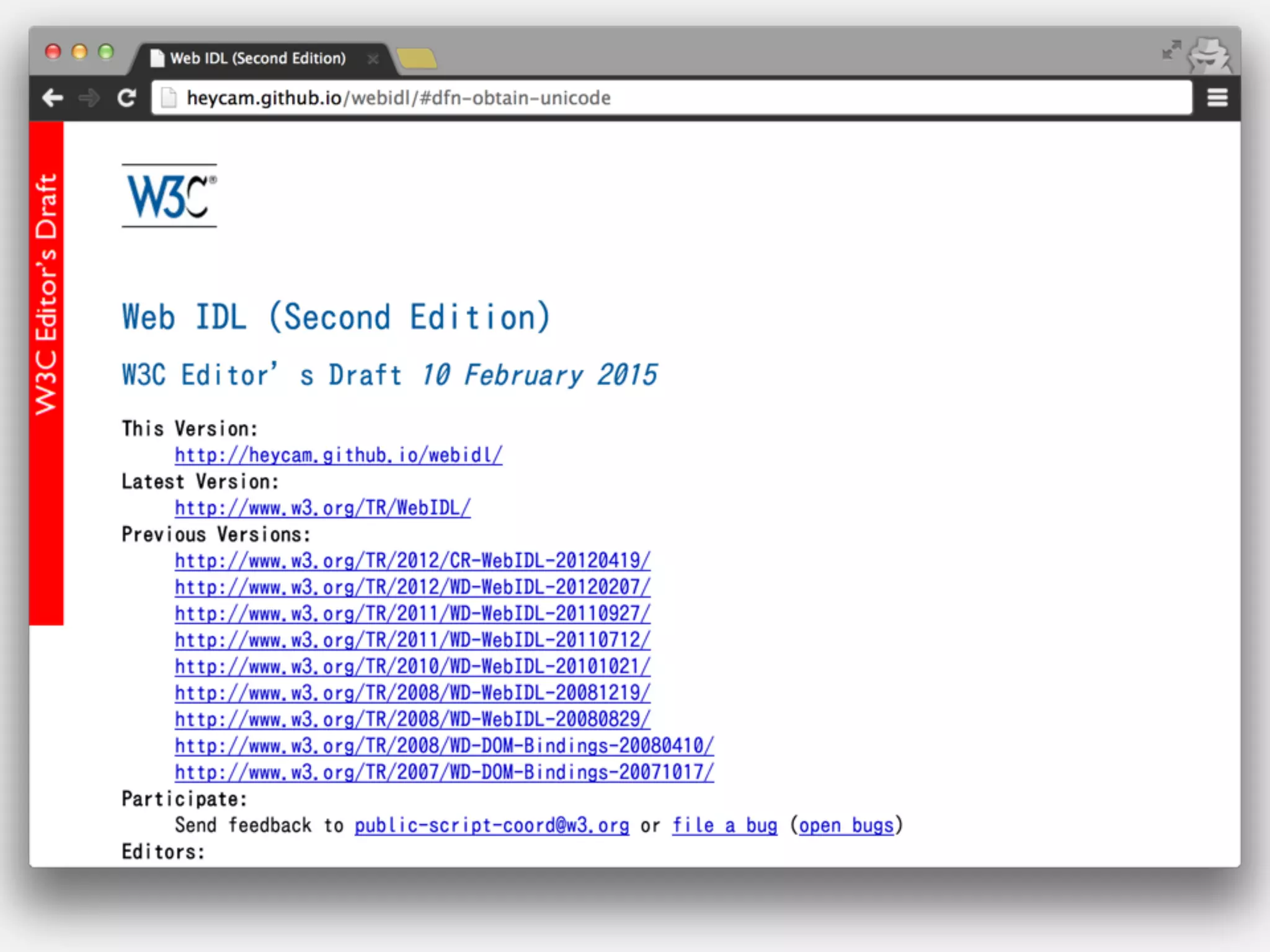Reload the page with refresh icon

[127, 98]
